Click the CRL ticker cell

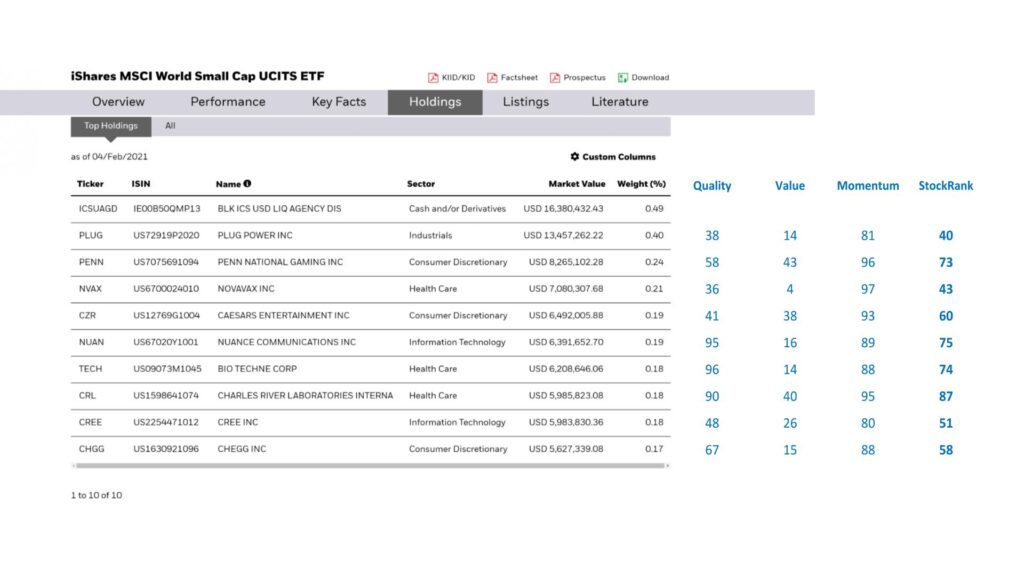87,396
